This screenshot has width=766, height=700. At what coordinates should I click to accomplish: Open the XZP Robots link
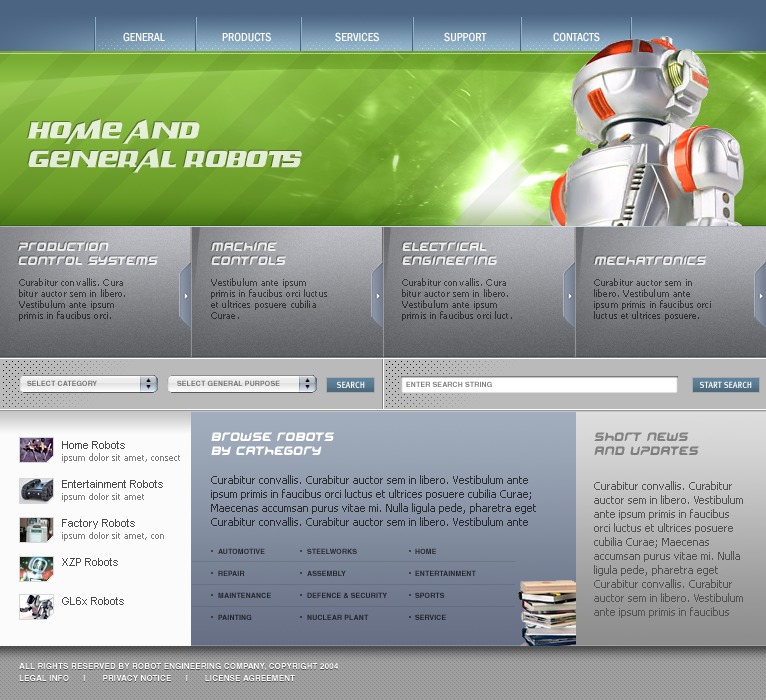pyautogui.click(x=90, y=562)
